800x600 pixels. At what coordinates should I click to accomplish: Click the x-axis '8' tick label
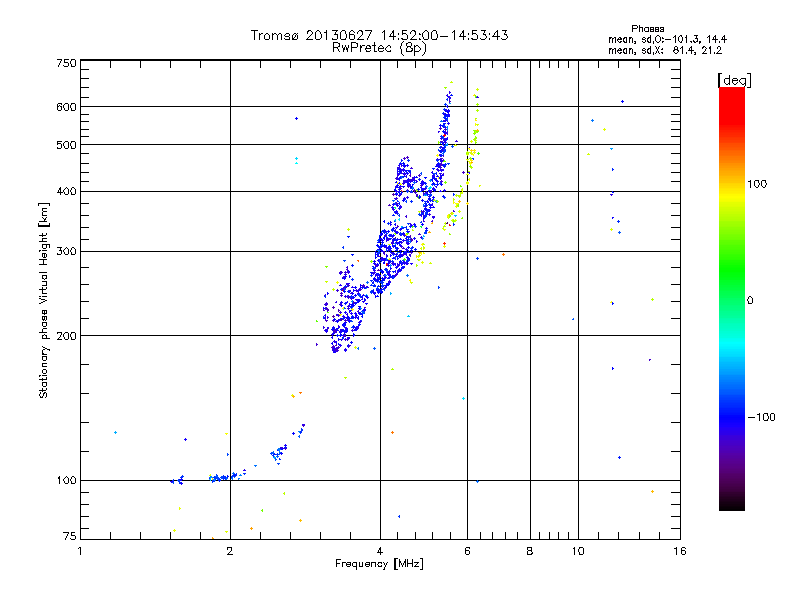(530, 551)
